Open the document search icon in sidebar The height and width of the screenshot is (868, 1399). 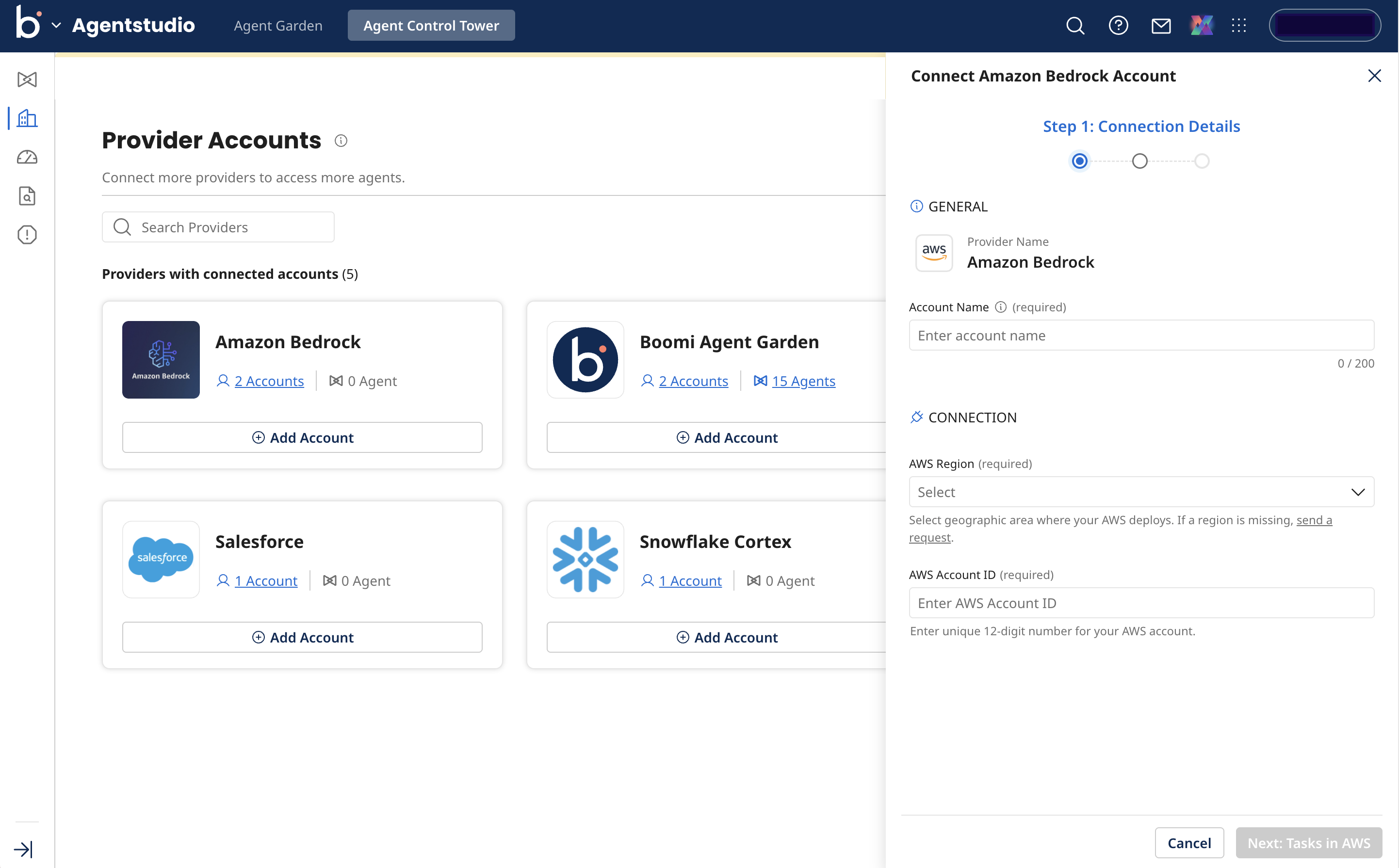27,196
